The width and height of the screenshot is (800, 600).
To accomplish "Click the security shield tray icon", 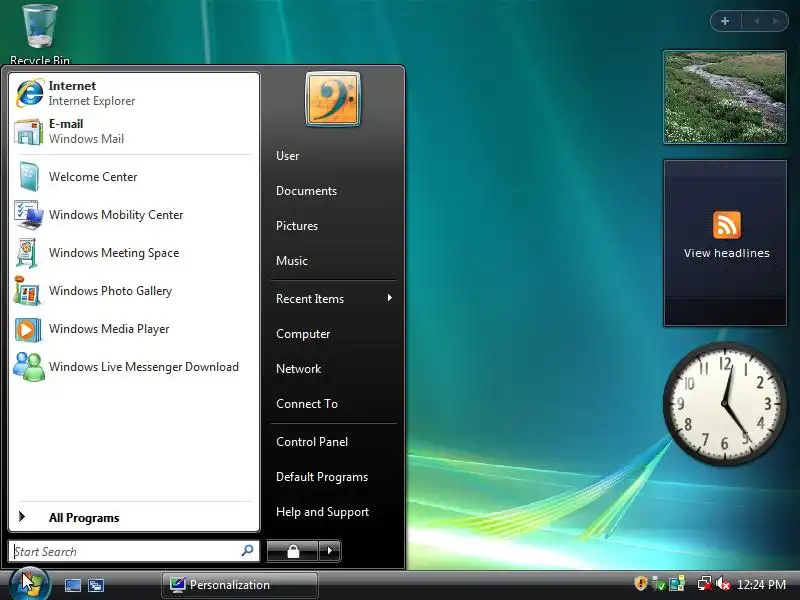I will [641, 583].
